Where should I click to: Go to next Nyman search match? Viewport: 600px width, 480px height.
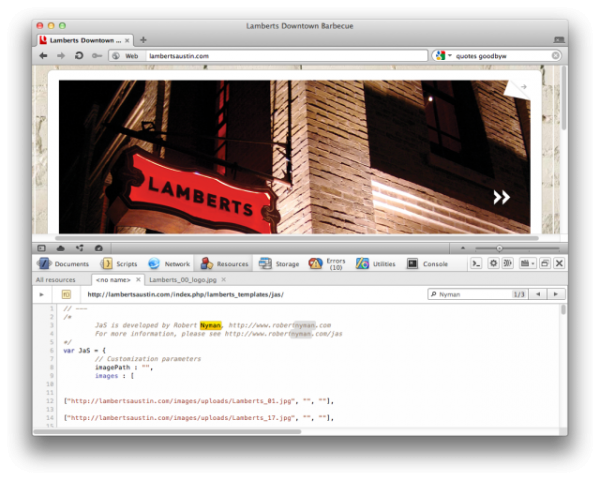pos(556,294)
